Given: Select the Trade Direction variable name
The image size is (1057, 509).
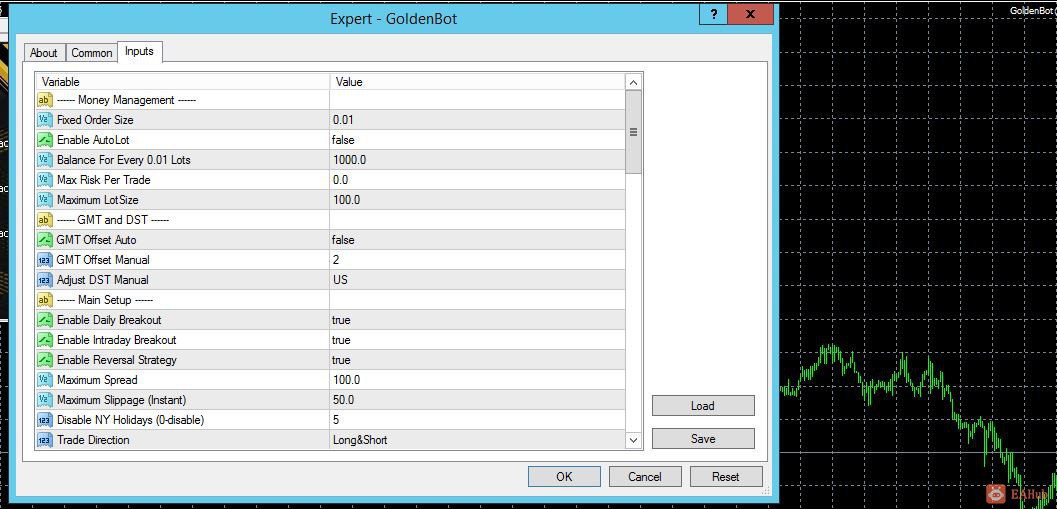Looking at the screenshot, I should [93, 440].
